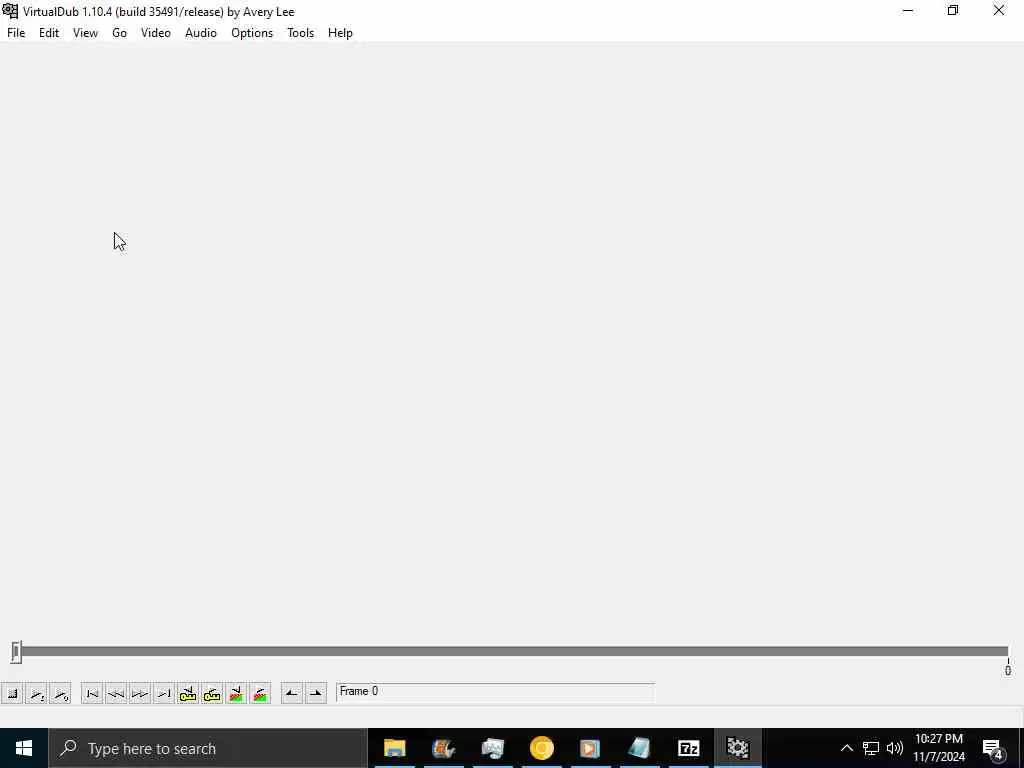
Task: Start input playback button
Action: pyautogui.click(x=37, y=694)
